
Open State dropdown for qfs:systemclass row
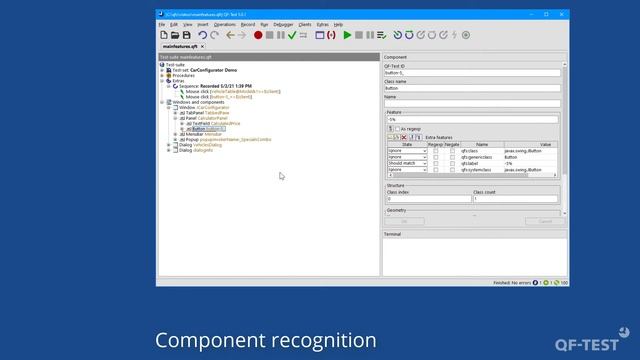coord(407,170)
